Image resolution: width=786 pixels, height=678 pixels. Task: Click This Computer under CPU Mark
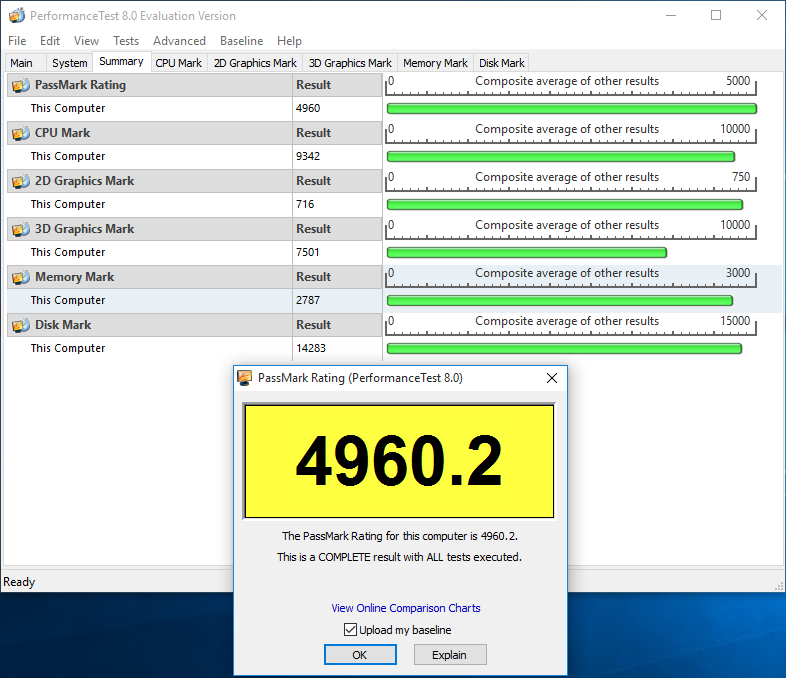(68, 156)
